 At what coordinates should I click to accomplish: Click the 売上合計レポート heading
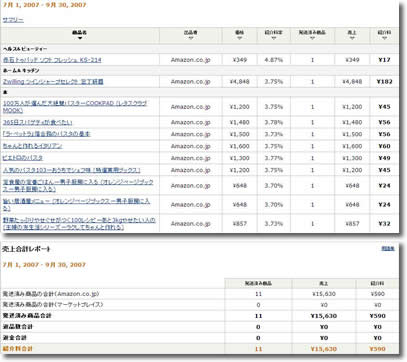(x=26, y=249)
